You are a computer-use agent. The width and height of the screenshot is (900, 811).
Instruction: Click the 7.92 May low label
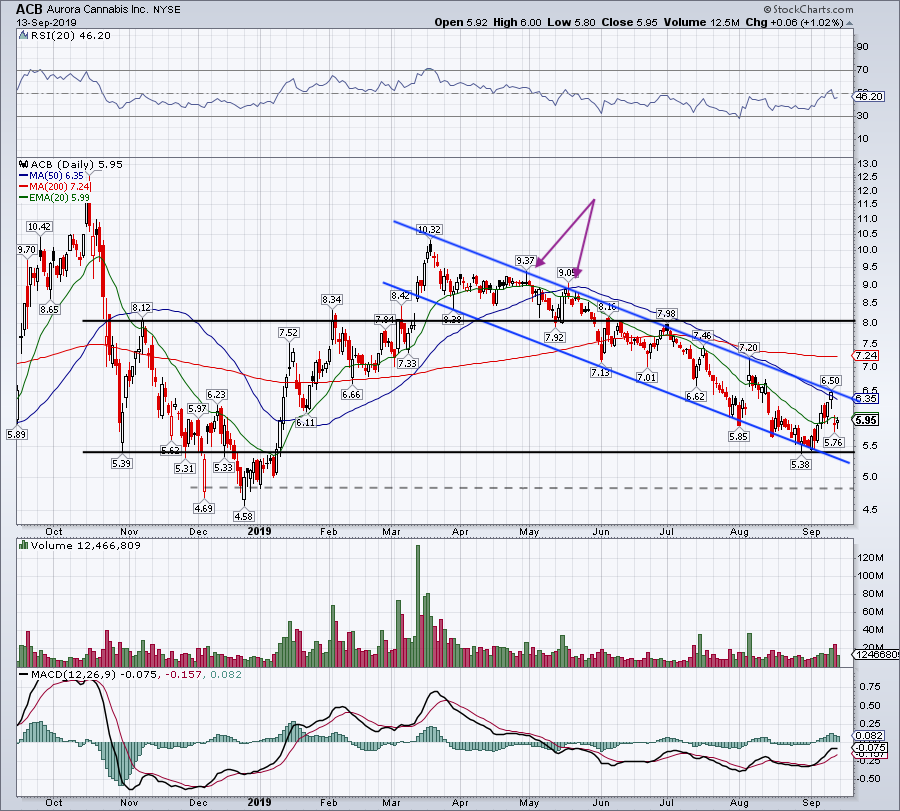pos(554,337)
